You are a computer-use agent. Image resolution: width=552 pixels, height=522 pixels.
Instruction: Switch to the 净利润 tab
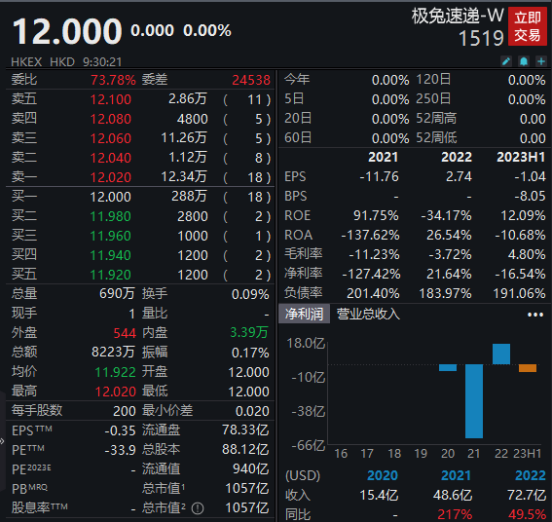coord(305,314)
